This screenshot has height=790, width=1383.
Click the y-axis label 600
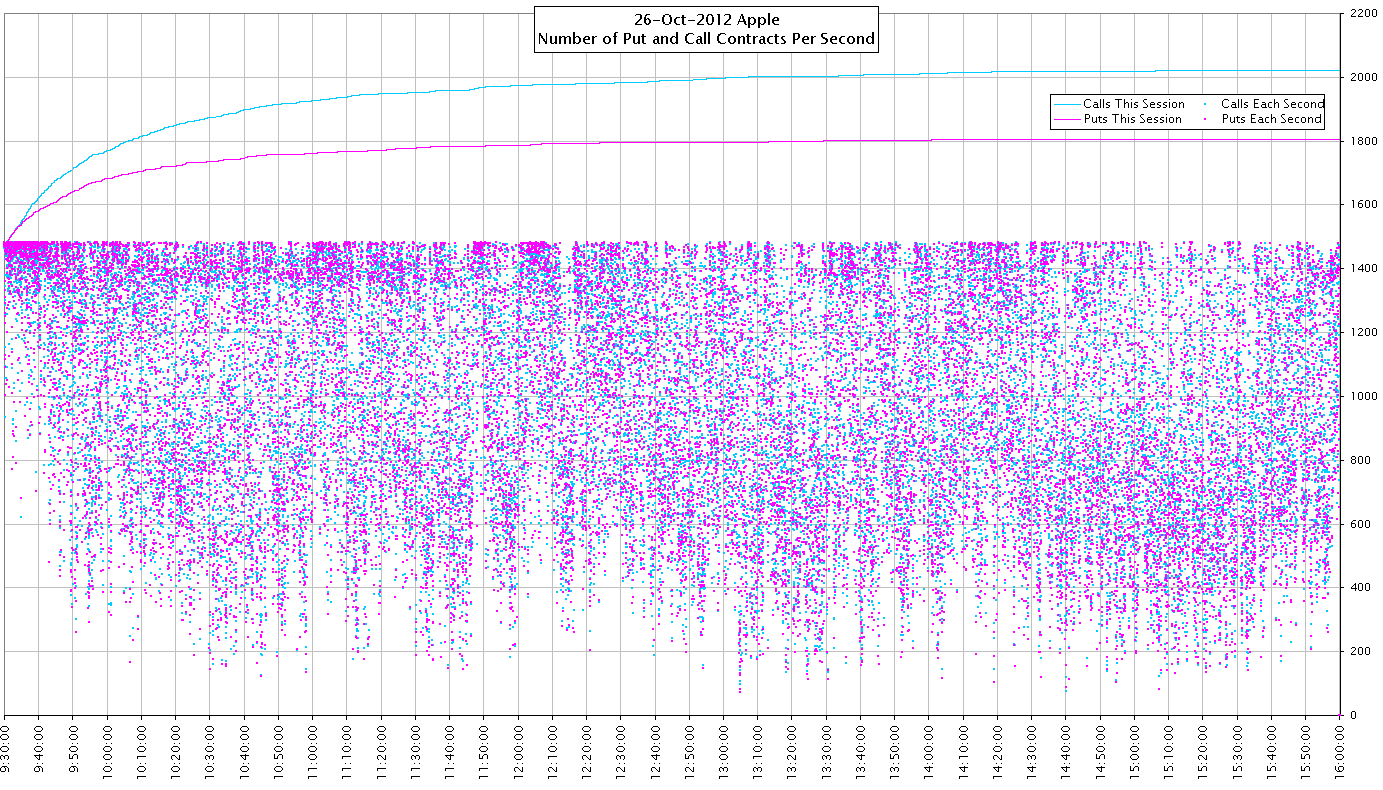tap(1358, 524)
